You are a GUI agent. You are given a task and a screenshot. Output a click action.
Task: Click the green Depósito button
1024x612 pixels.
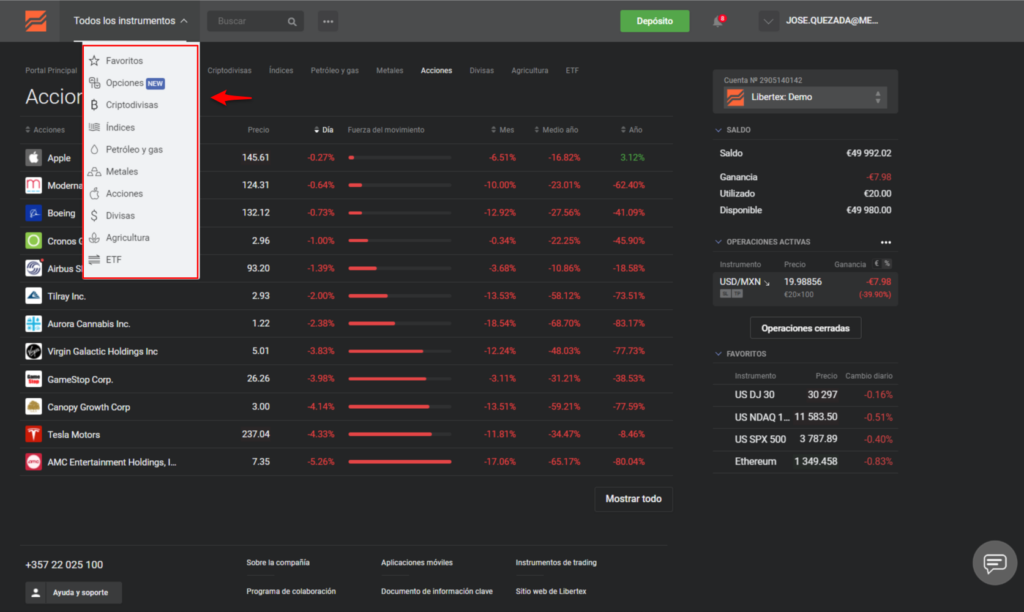(654, 21)
